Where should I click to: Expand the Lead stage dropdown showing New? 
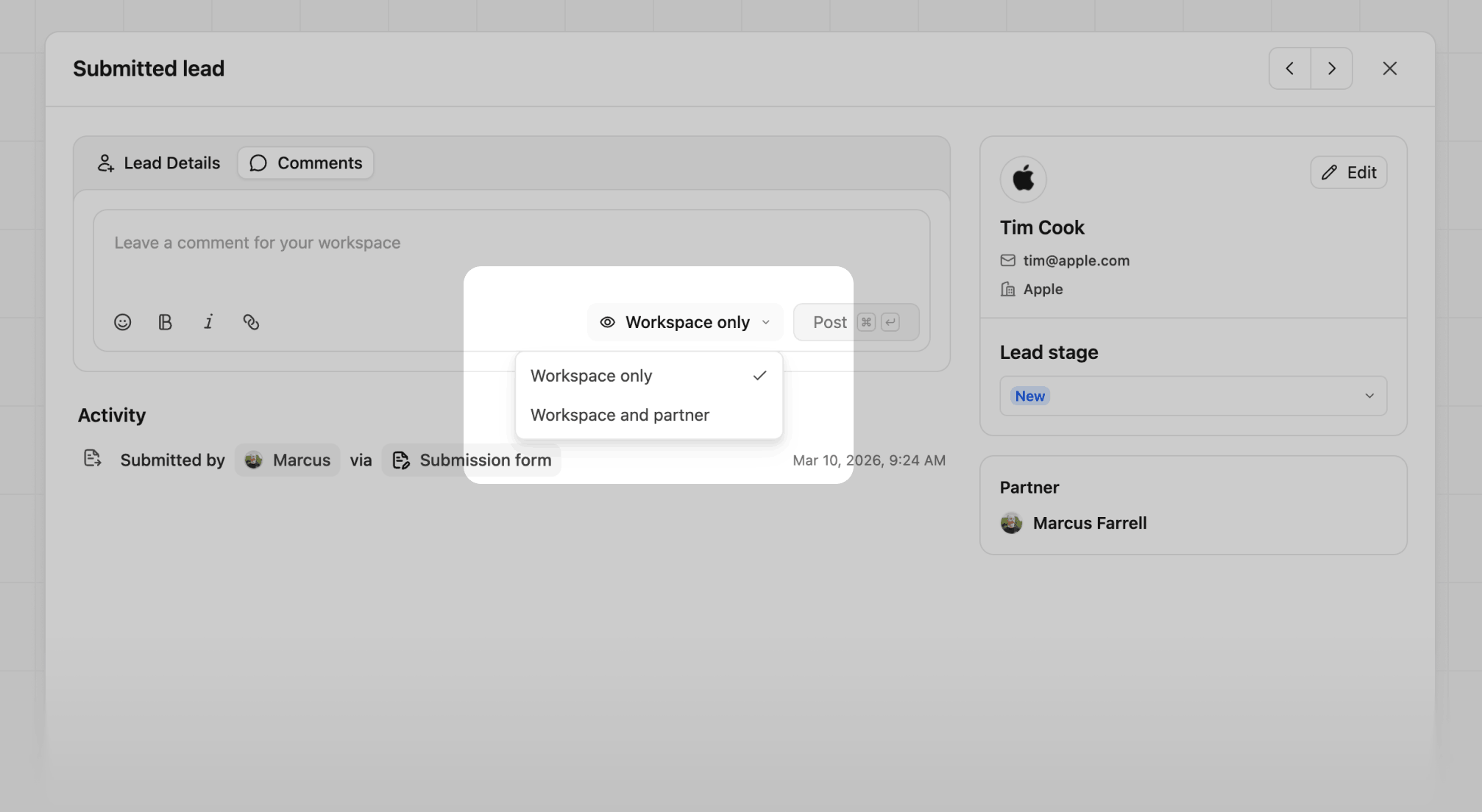(1193, 396)
